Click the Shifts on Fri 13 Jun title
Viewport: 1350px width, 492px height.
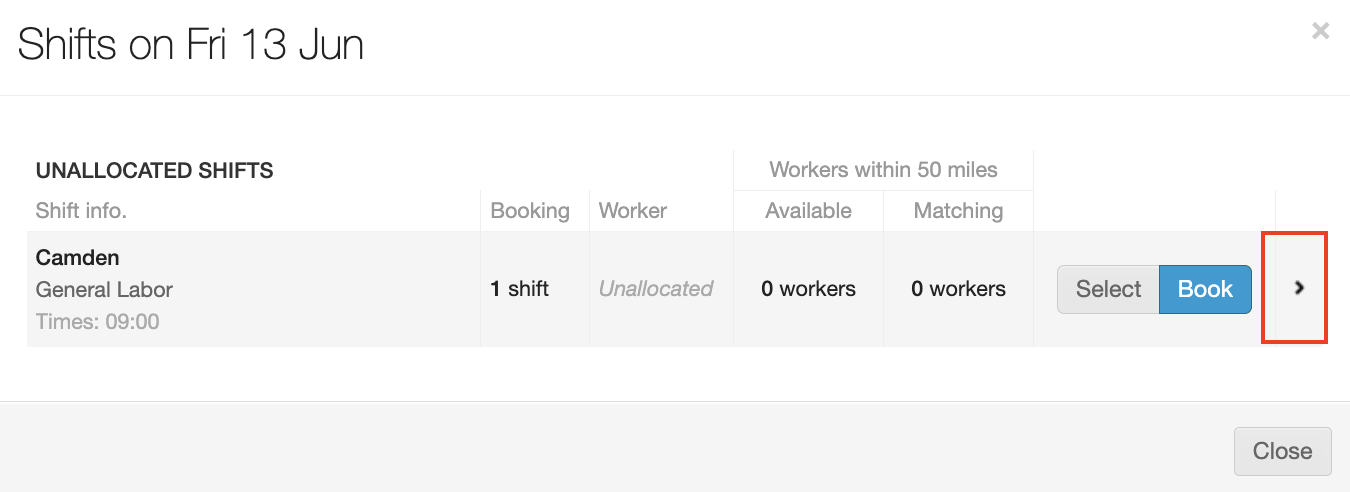tap(190, 45)
